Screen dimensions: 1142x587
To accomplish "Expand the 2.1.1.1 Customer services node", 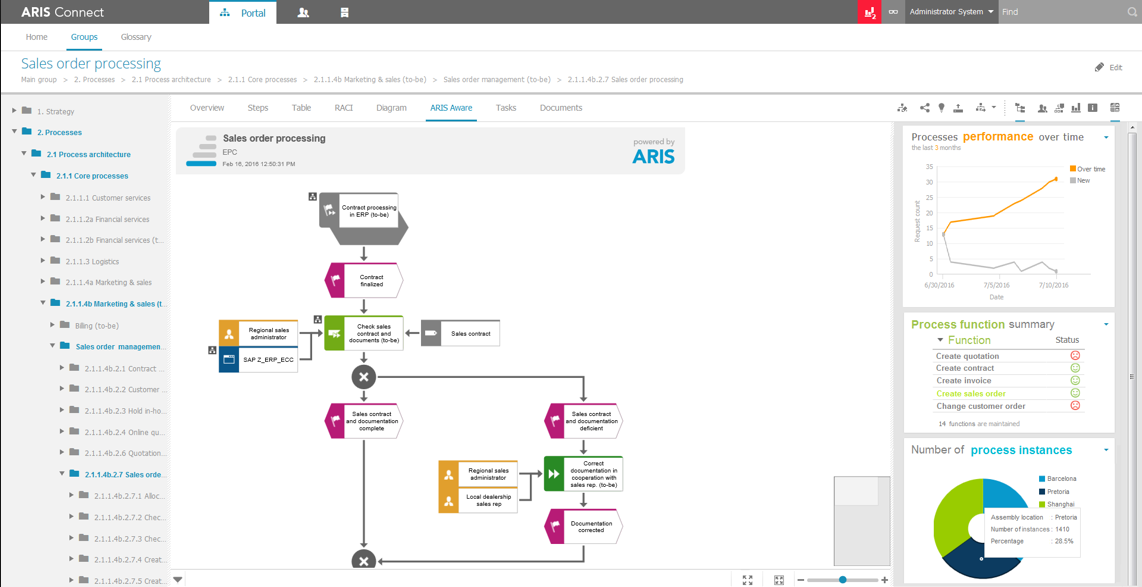I will [43, 197].
